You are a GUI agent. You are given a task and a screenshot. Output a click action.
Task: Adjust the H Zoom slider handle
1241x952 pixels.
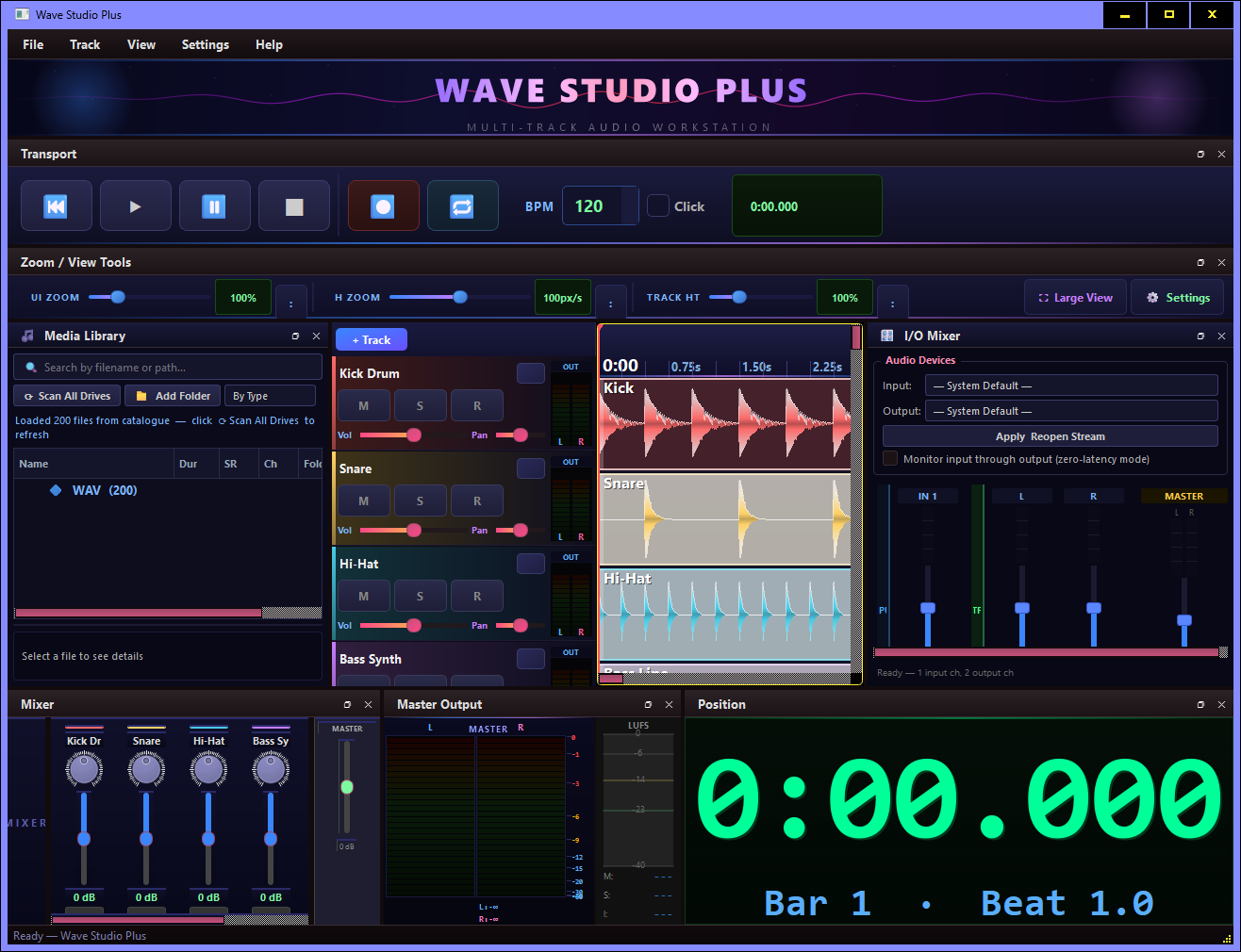pos(460,297)
